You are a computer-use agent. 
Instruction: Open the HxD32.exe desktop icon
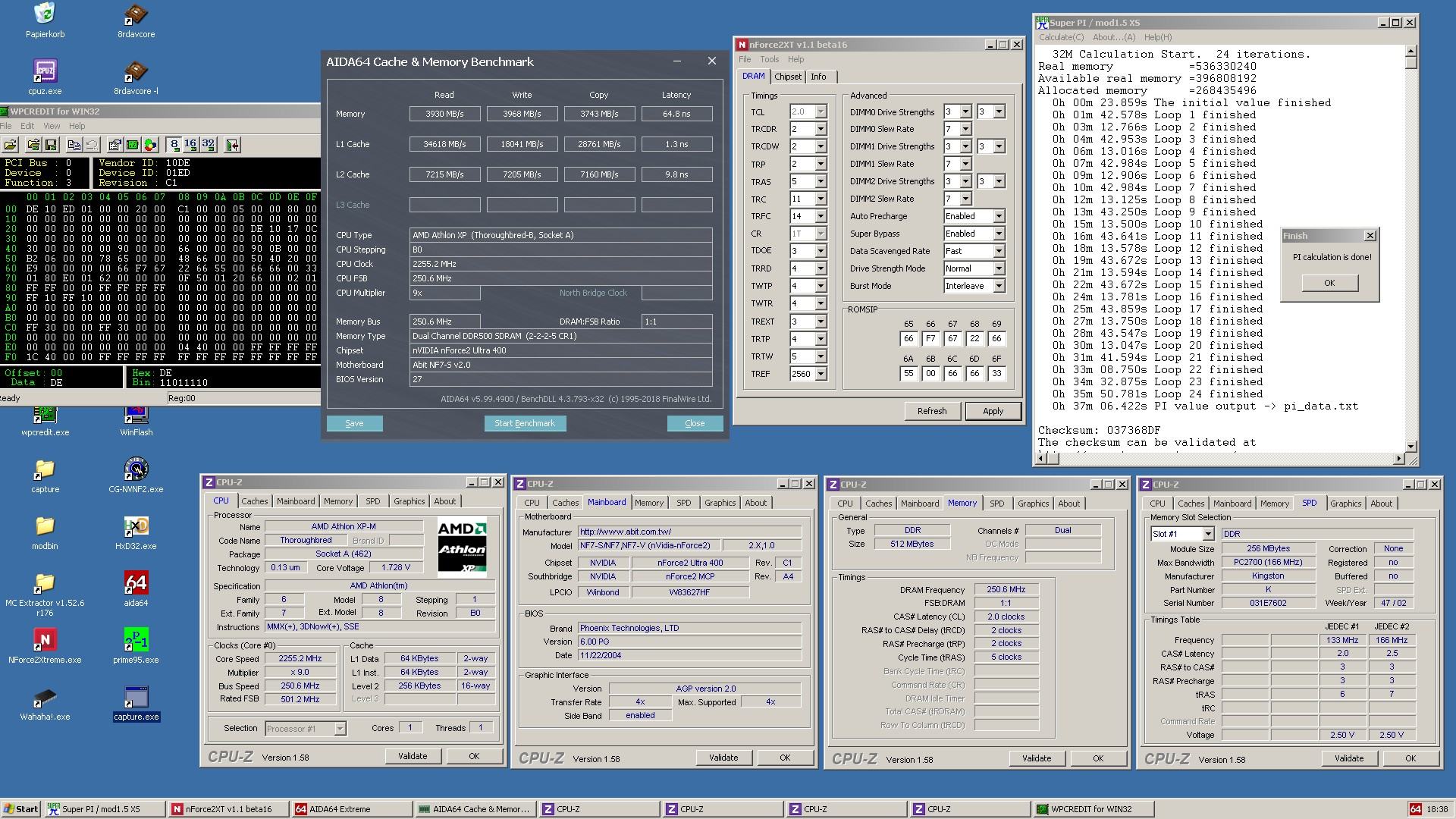136,527
